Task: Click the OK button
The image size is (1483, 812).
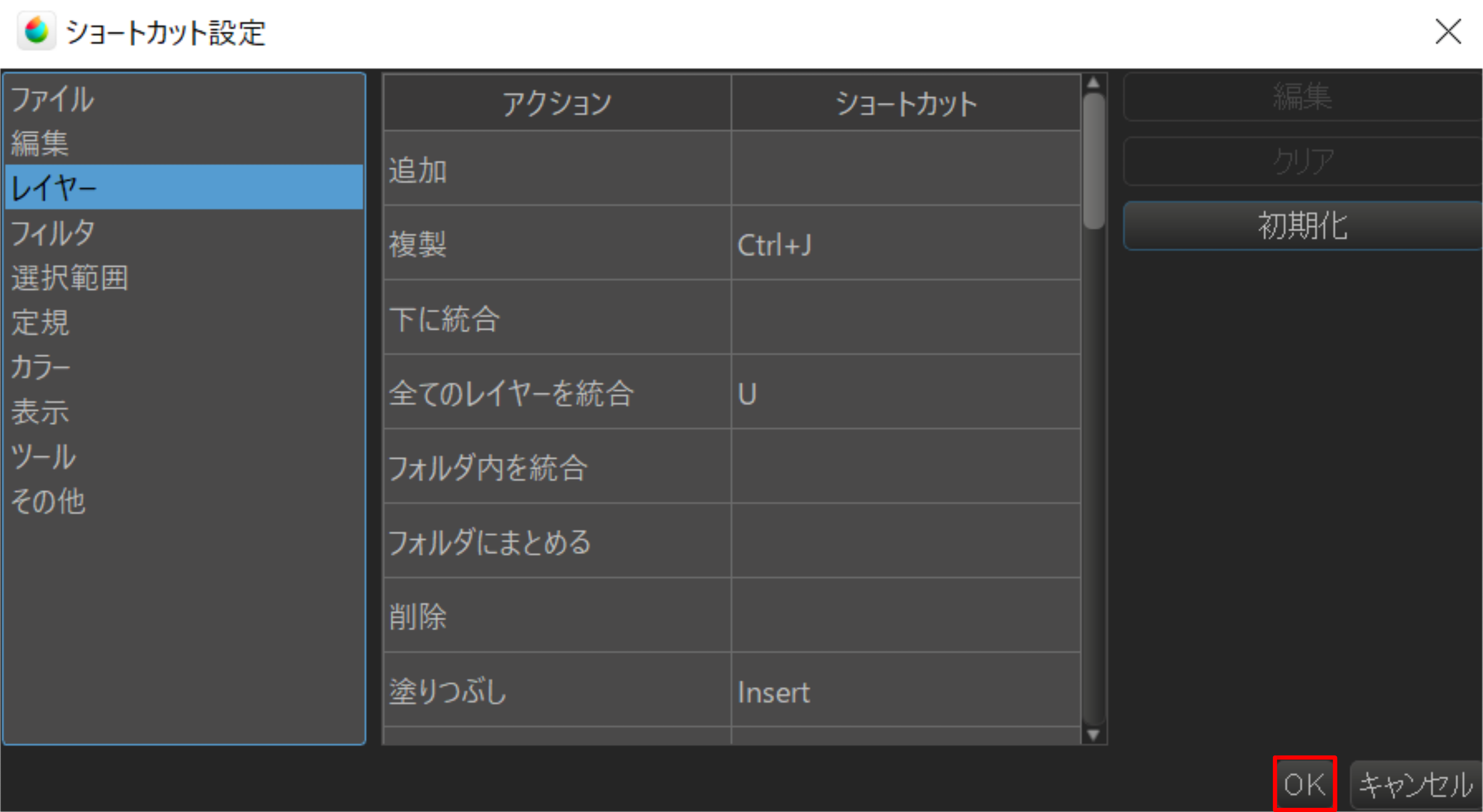Action: tap(1304, 784)
